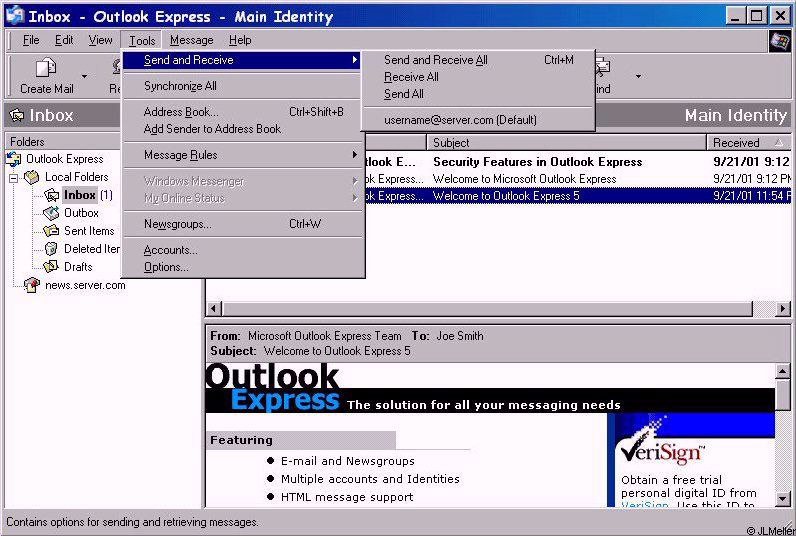Screen dimensions: 796x536
Task: Open the Help menu
Action: tap(240, 40)
